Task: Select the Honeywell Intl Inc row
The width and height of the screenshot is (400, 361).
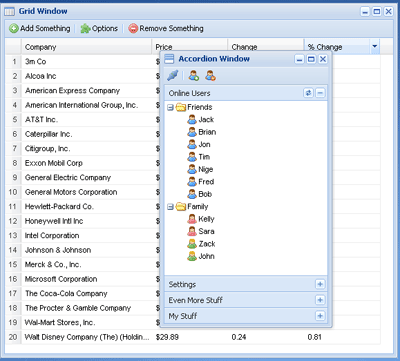Action: coord(83,221)
